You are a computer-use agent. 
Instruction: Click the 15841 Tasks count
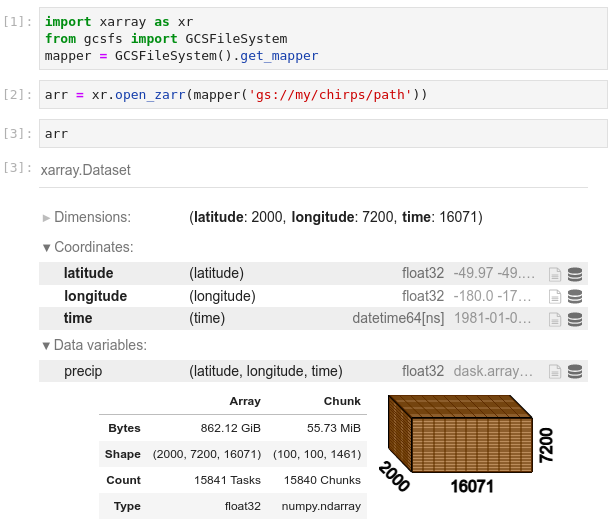pyautogui.click(x=227, y=480)
